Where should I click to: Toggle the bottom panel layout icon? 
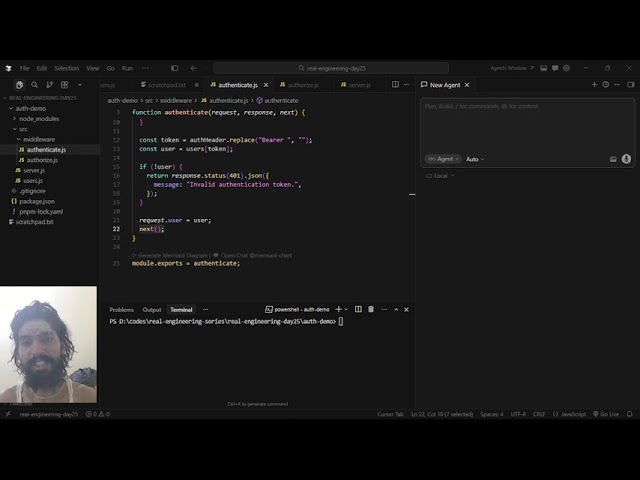(x=544, y=68)
